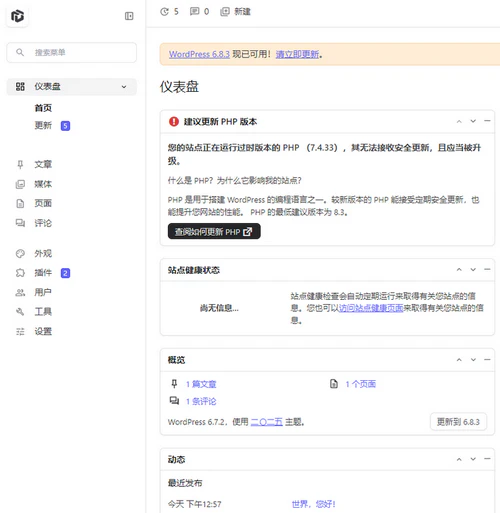Screen dimensions: 500x513
Task: Click the updates icon showing 5
Action: pos(169,12)
